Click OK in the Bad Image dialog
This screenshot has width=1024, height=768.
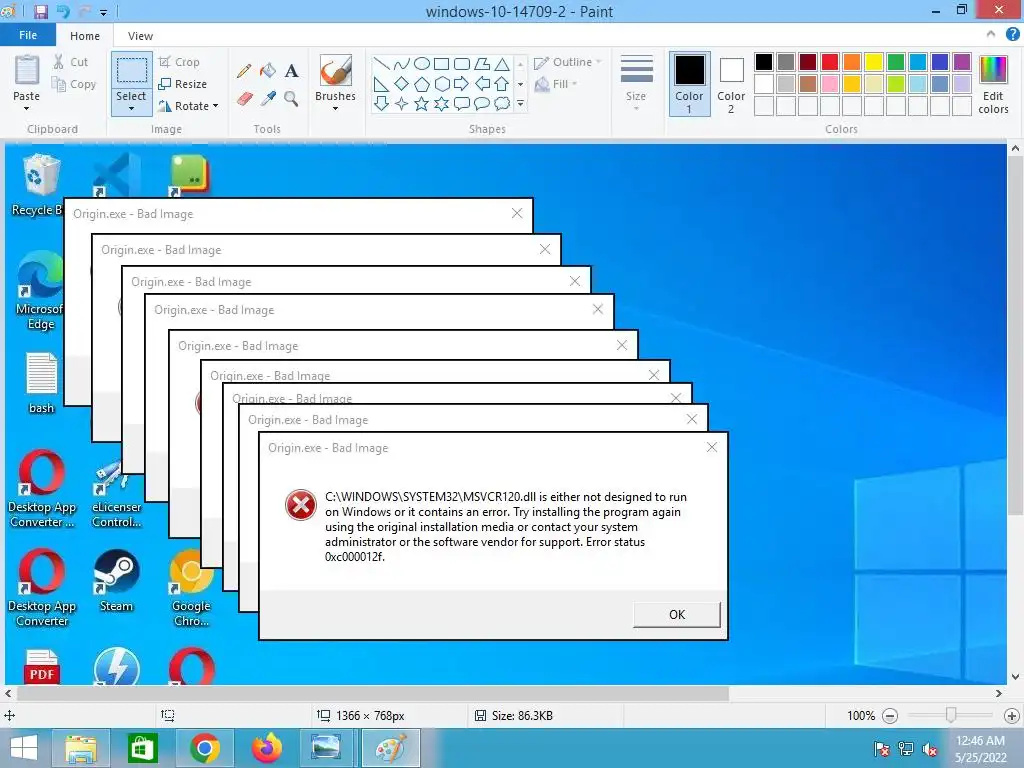point(677,615)
